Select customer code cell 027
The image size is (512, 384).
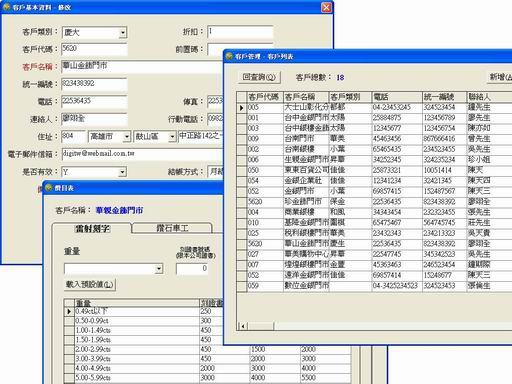tap(265, 254)
